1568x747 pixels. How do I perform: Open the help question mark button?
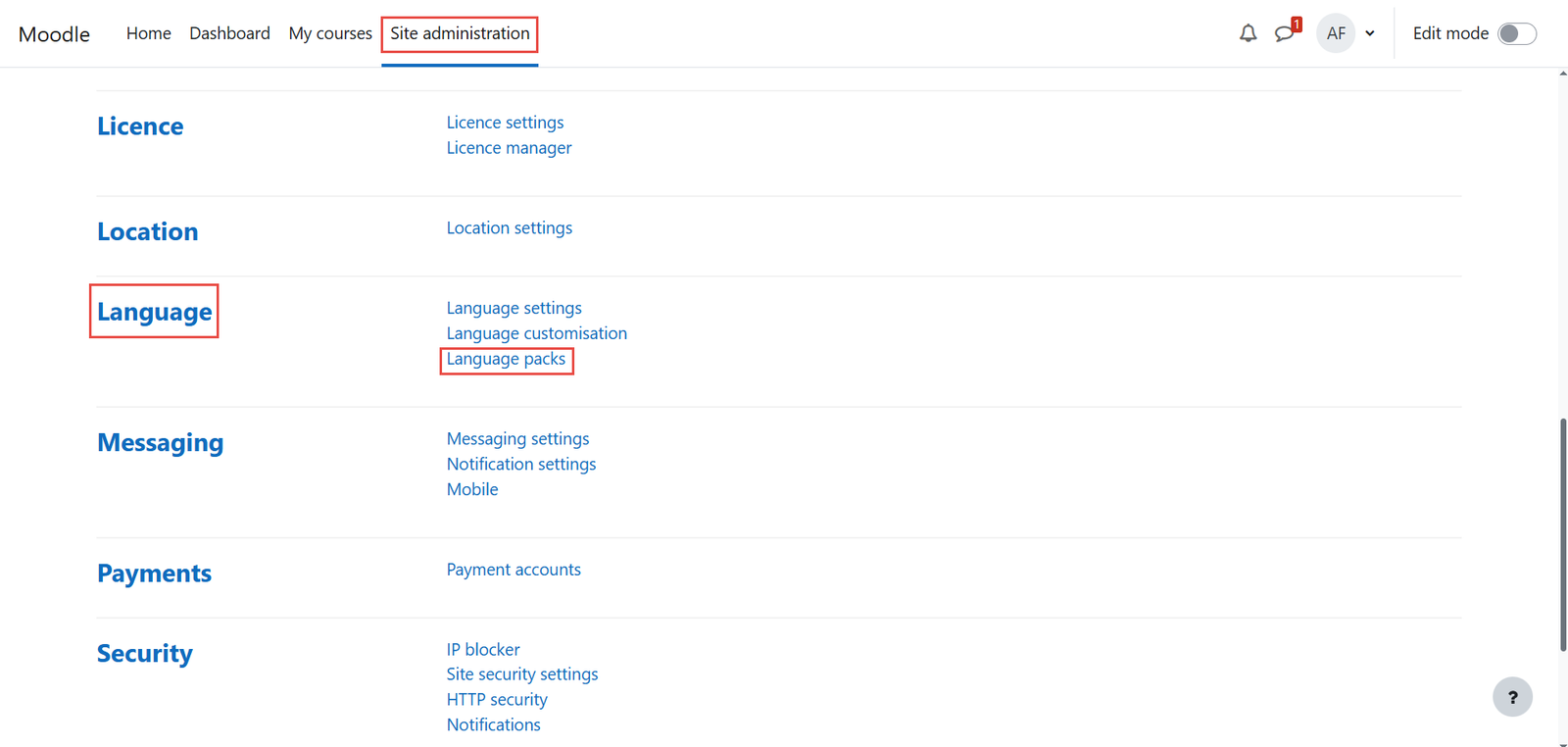(x=1512, y=697)
